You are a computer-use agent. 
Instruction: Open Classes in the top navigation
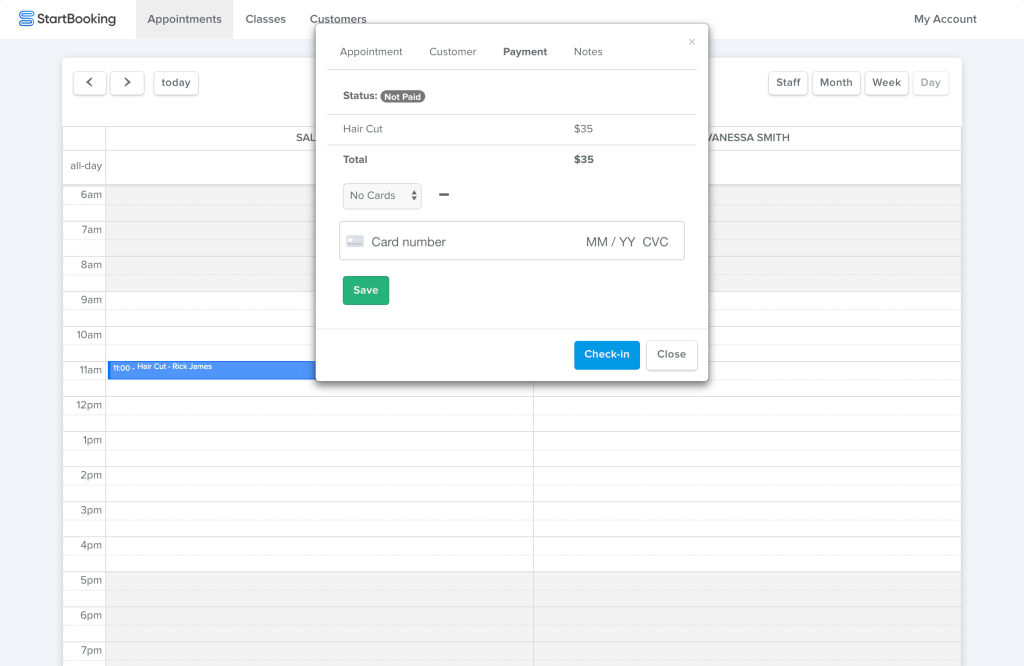266,19
